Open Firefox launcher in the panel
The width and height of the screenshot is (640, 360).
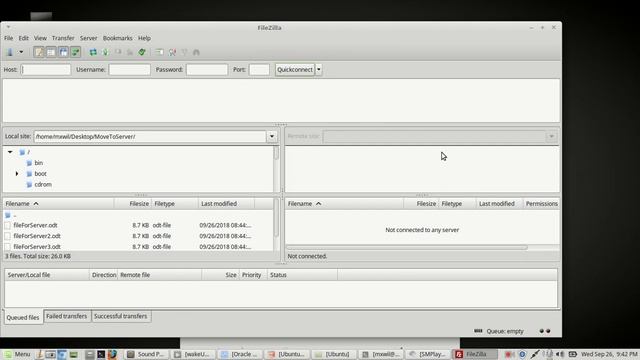click(112, 354)
